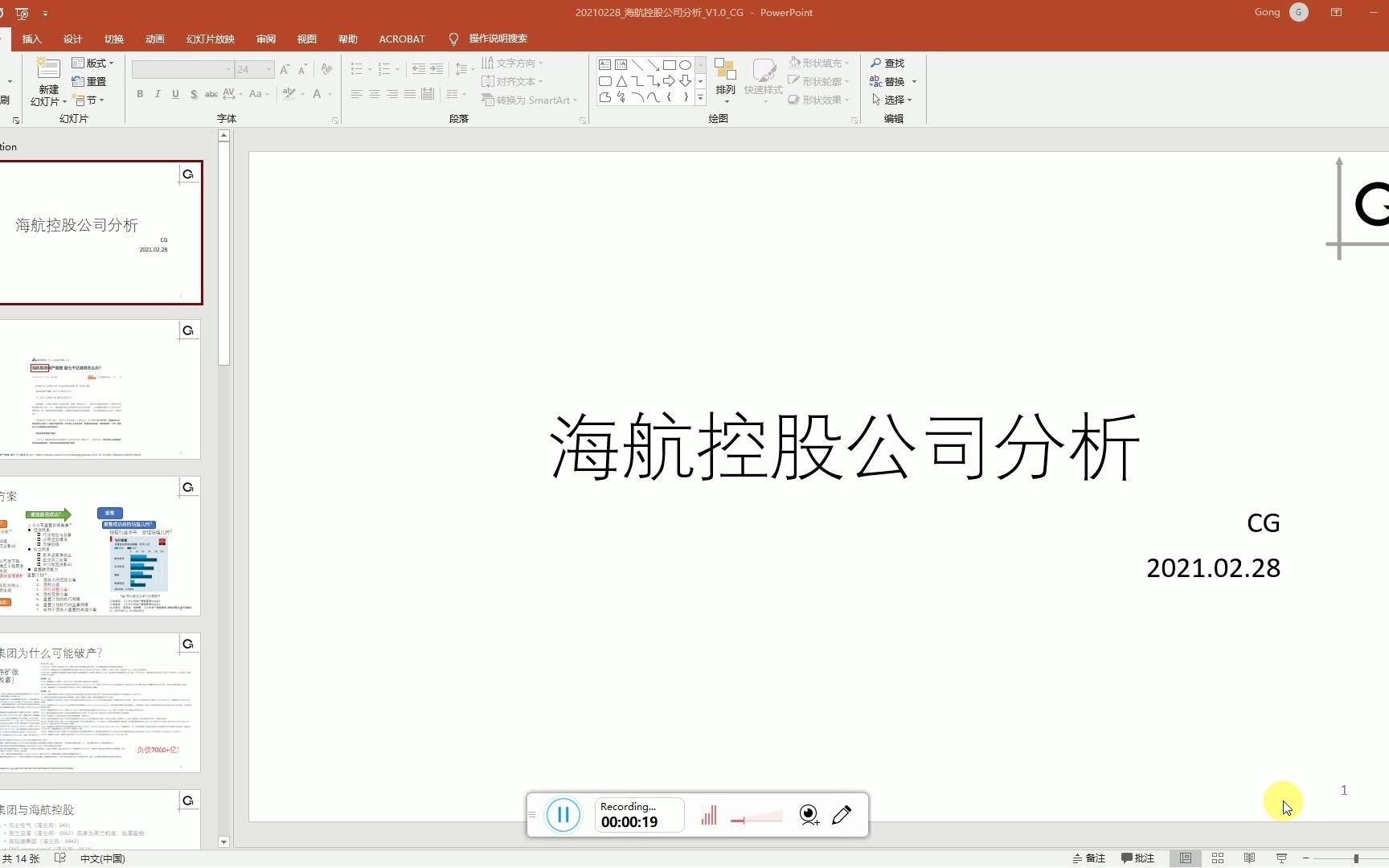Switch to Reading view
Screen dimensions: 1389x868
pyautogui.click(x=1249, y=858)
